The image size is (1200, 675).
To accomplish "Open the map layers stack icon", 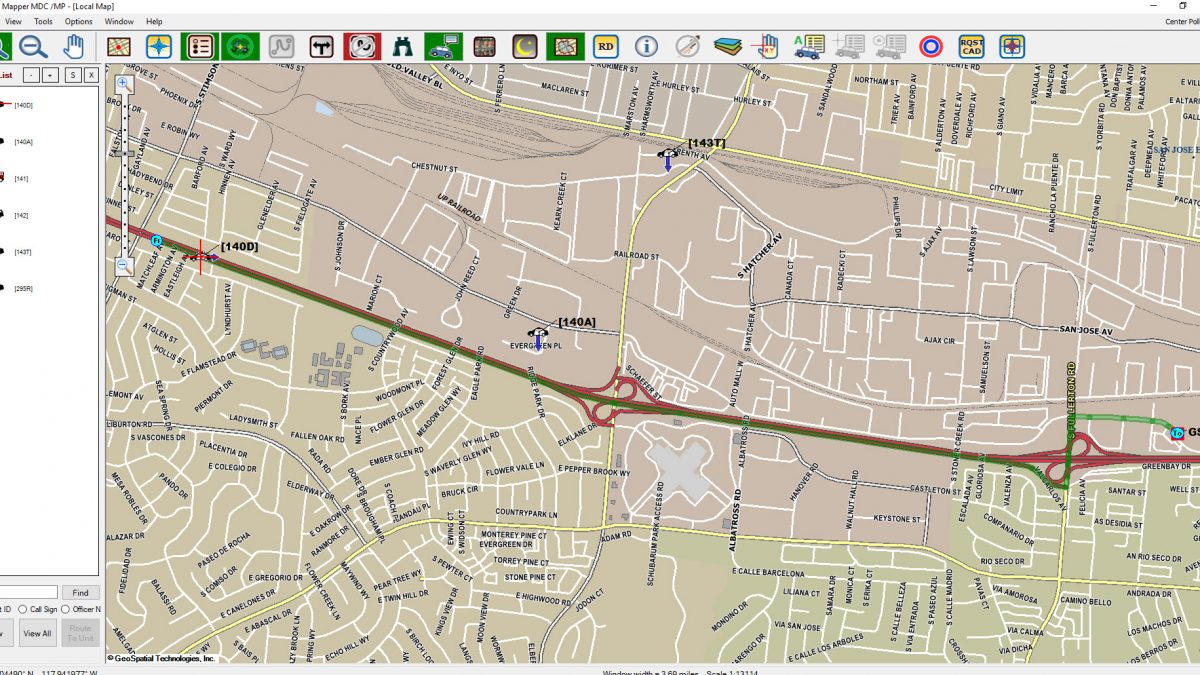I will pyautogui.click(x=727, y=46).
